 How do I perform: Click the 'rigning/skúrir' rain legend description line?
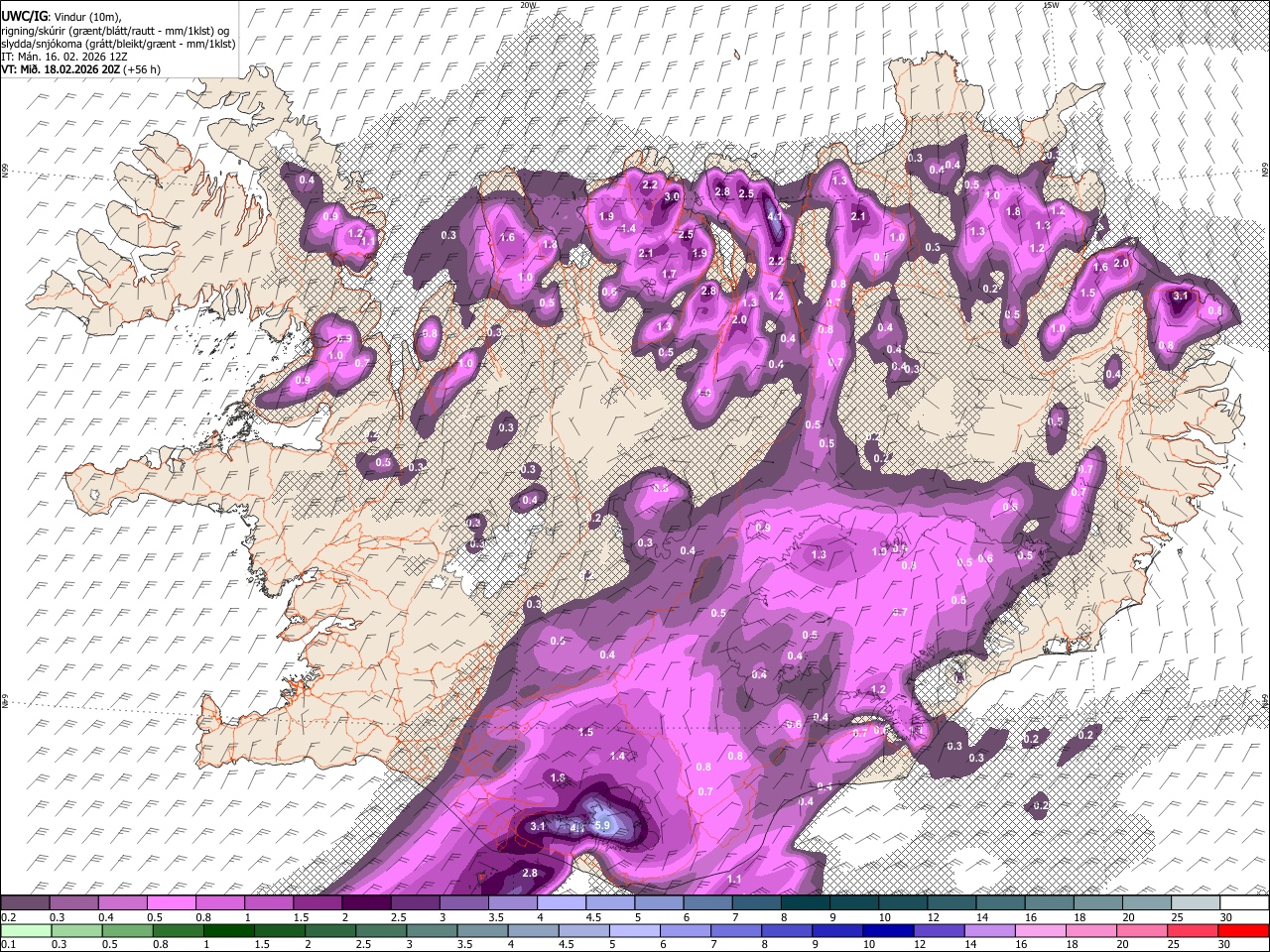115,30
